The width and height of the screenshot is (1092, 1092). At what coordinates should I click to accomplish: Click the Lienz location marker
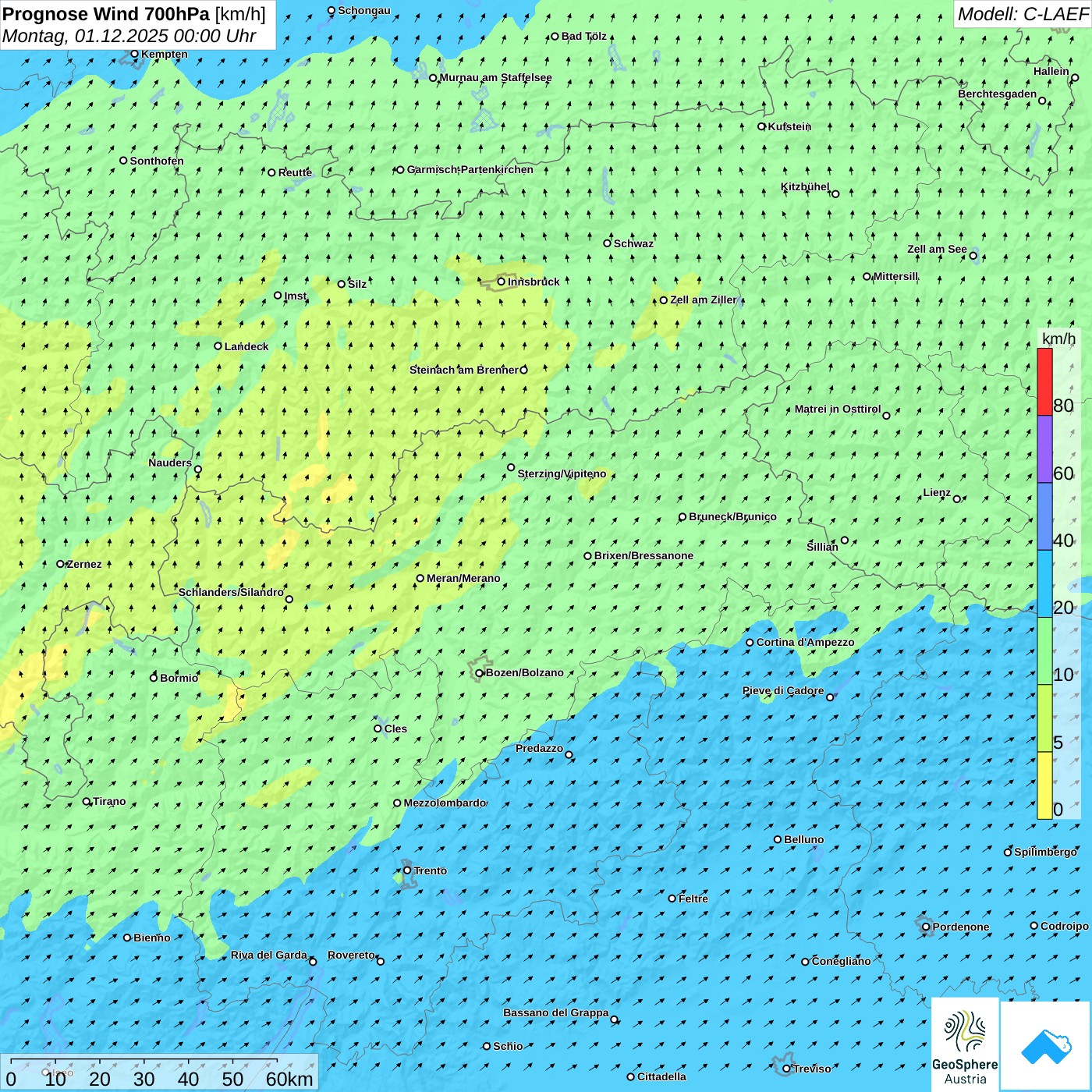point(957,499)
